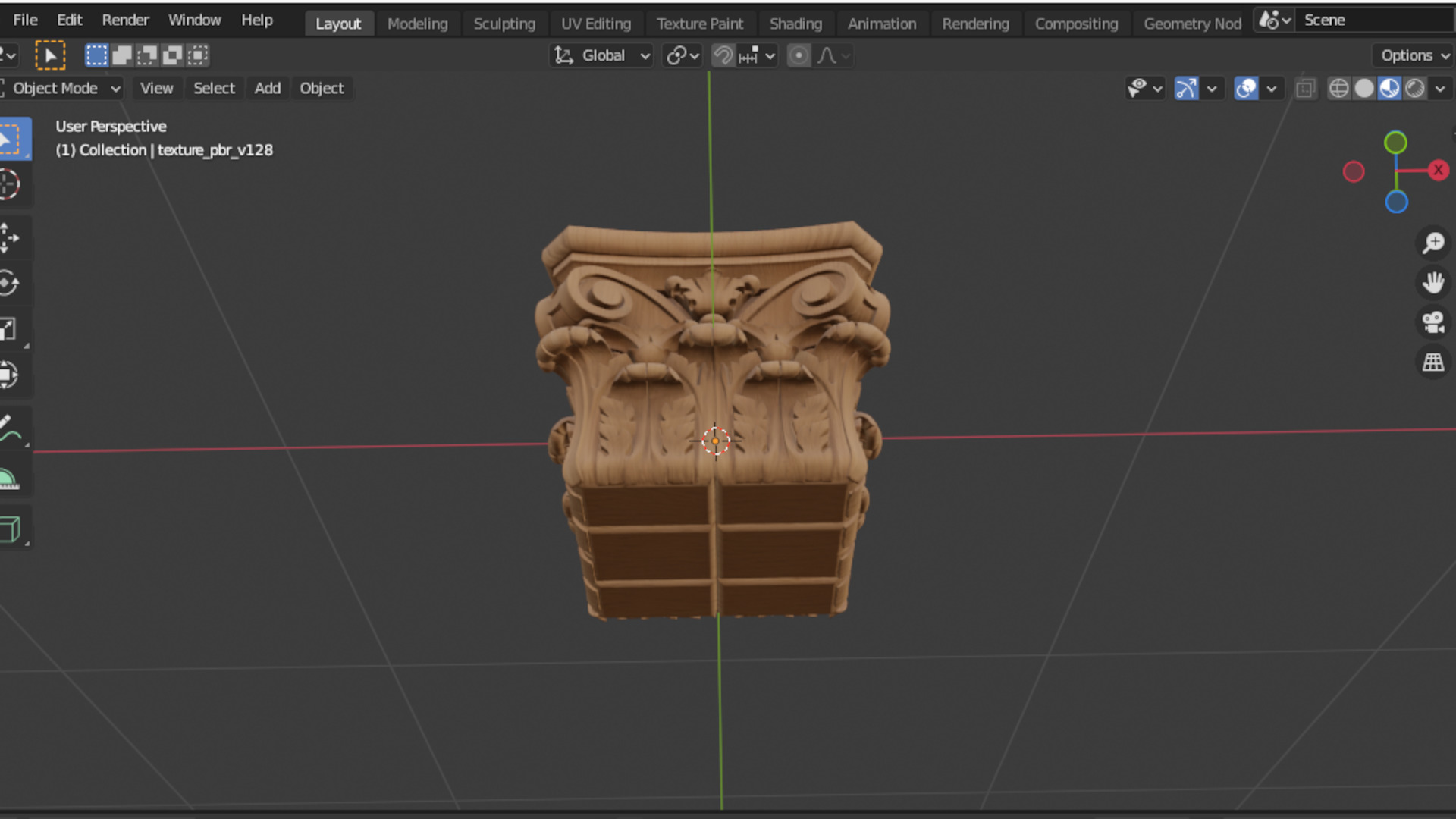This screenshot has height=819, width=1456.
Task: Open the Edit menu
Action: pos(69,20)
